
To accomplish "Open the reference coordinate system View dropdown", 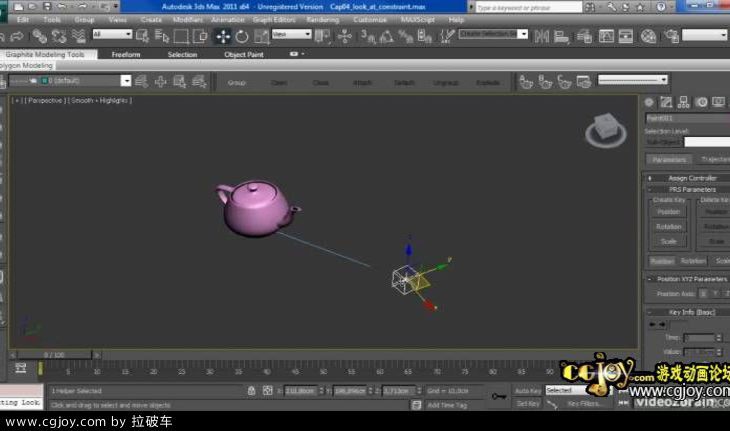I will click(291, 34).
